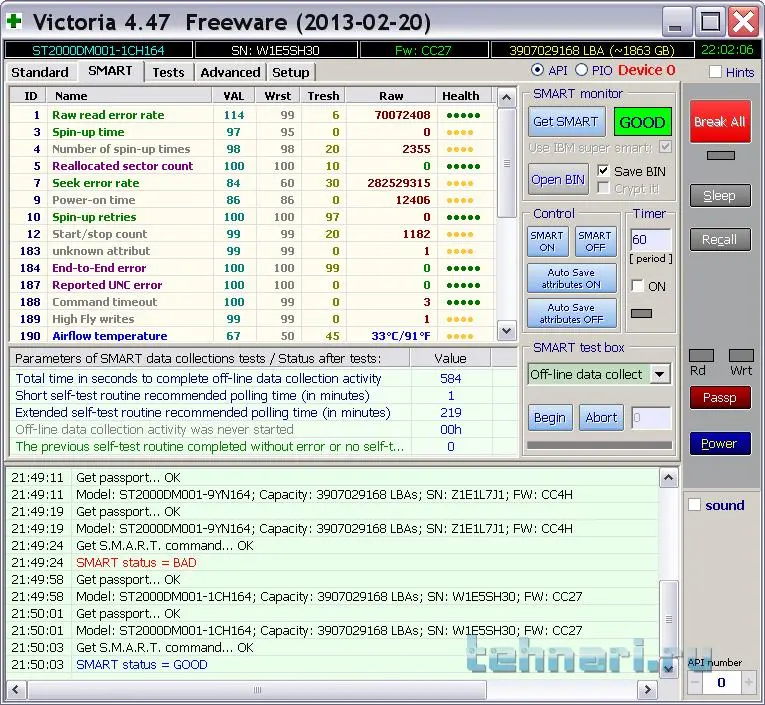Decrease API number with minus stepper

[x=696, y=682]
